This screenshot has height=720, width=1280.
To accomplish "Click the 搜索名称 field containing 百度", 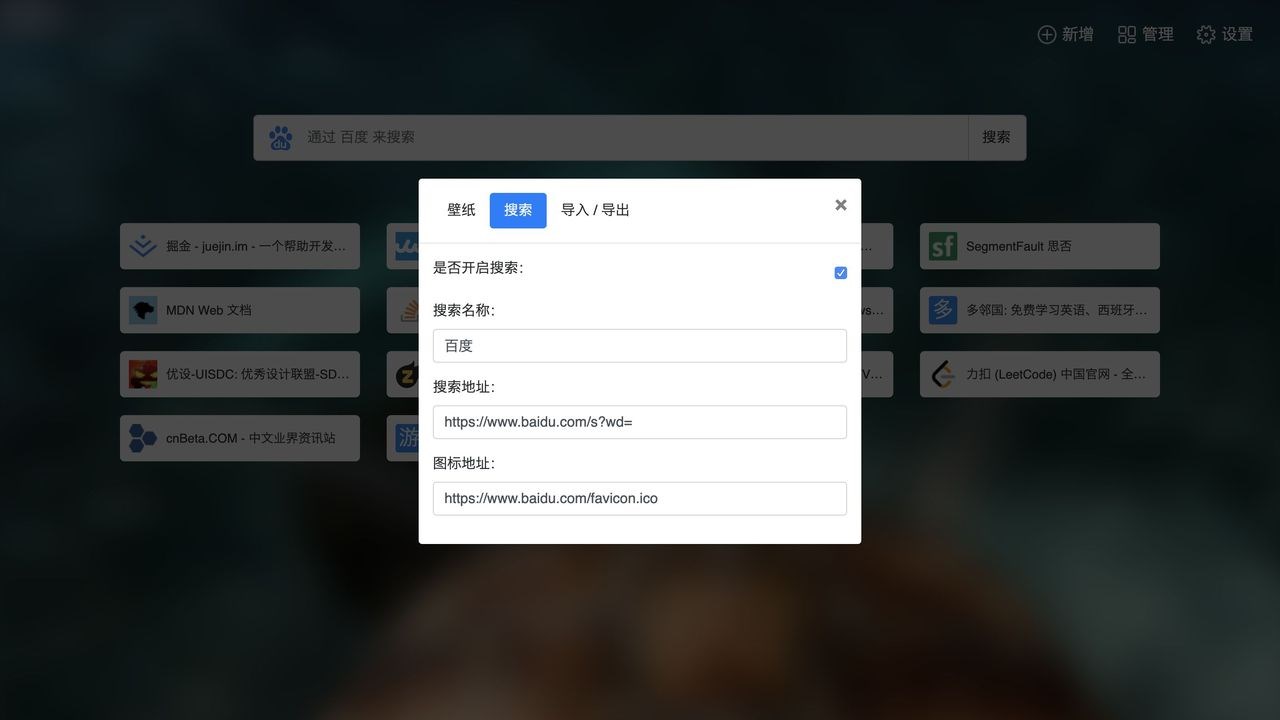I will 640,346.
